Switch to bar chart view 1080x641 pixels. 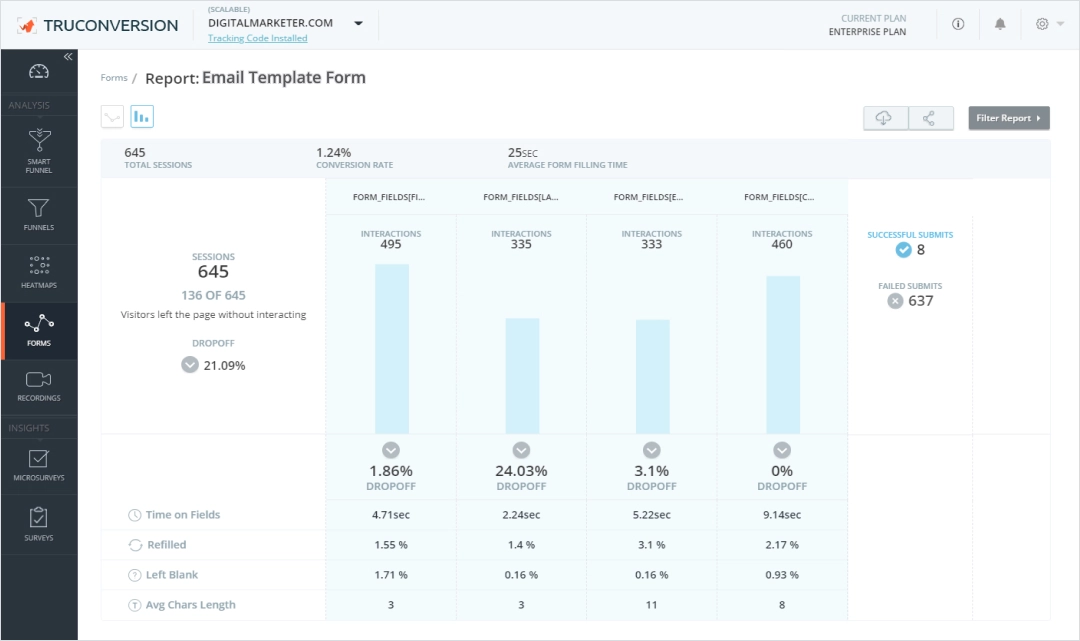(x=142, y=117)
